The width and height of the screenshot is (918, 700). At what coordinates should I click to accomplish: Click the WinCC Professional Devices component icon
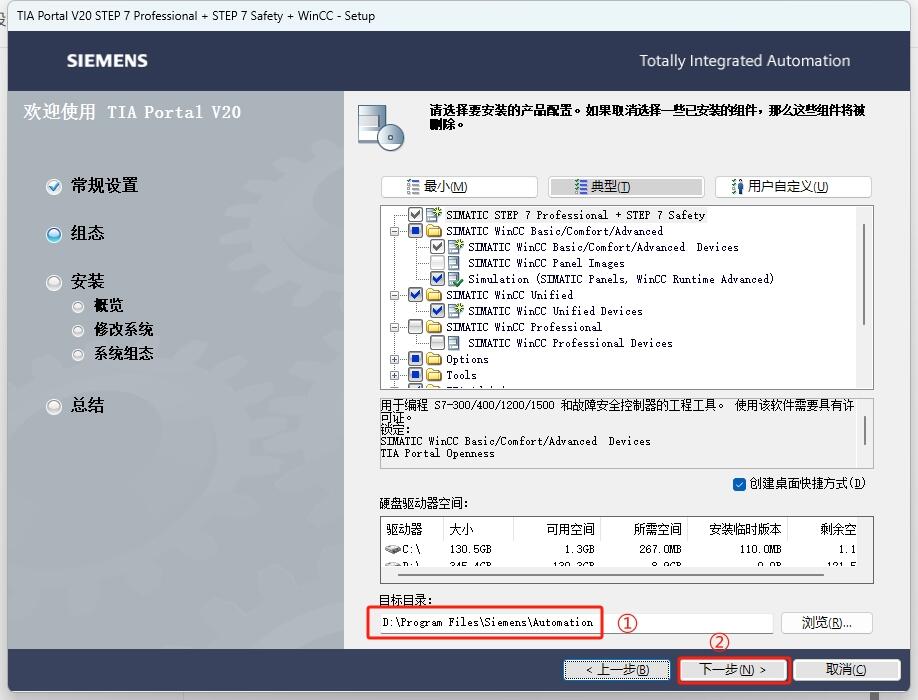click(x=454, y=342)
